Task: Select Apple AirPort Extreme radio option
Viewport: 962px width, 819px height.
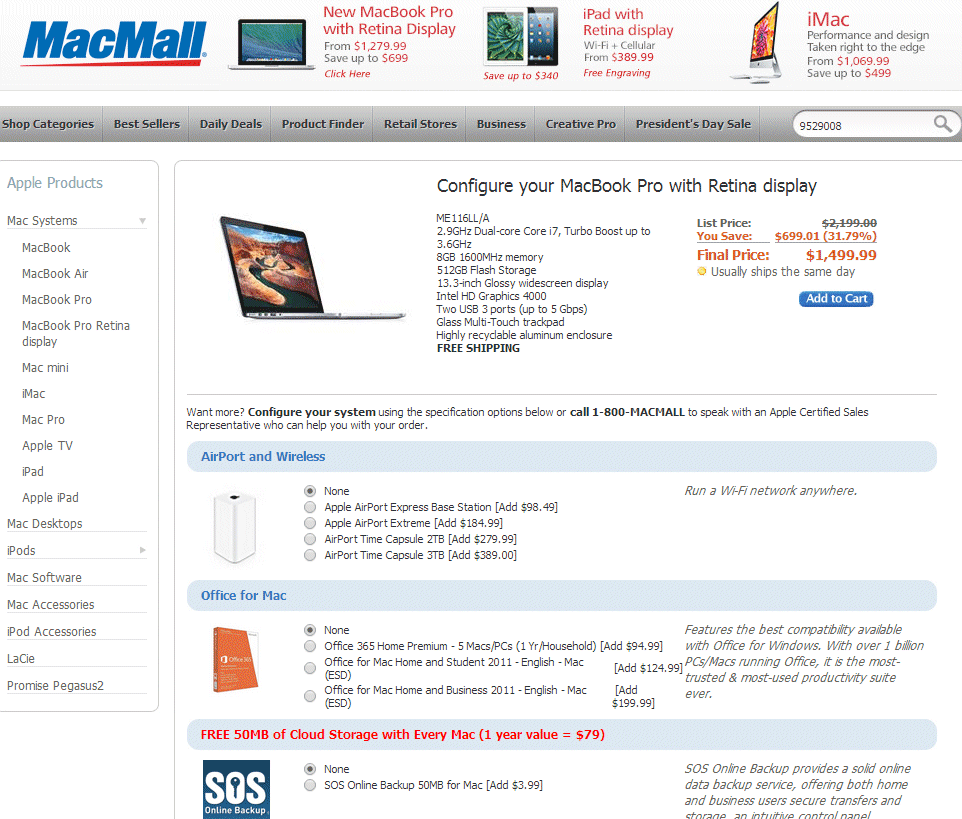Action: (310, 523)
